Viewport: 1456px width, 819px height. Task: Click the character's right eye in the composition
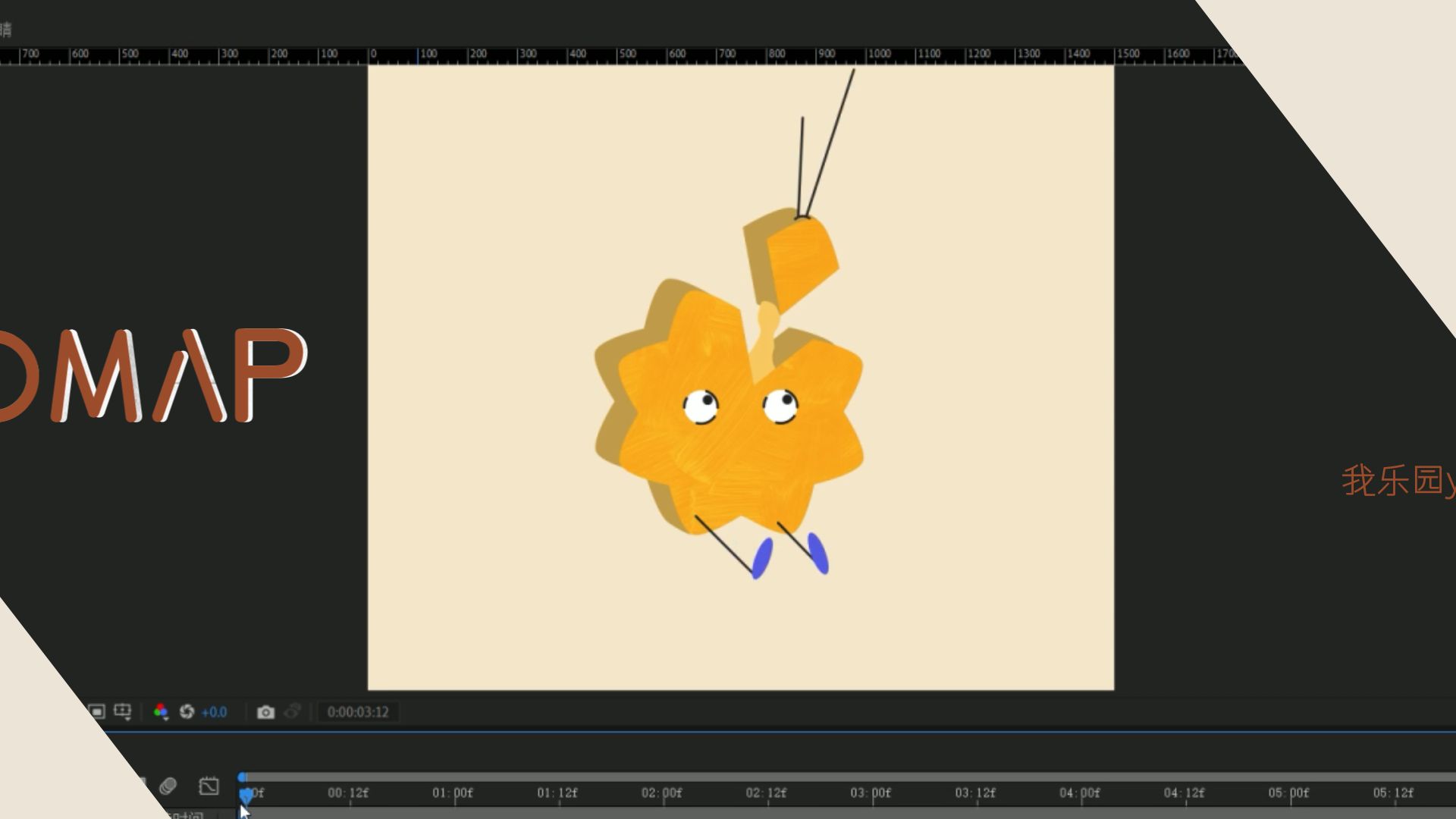[x=780, y=406]
